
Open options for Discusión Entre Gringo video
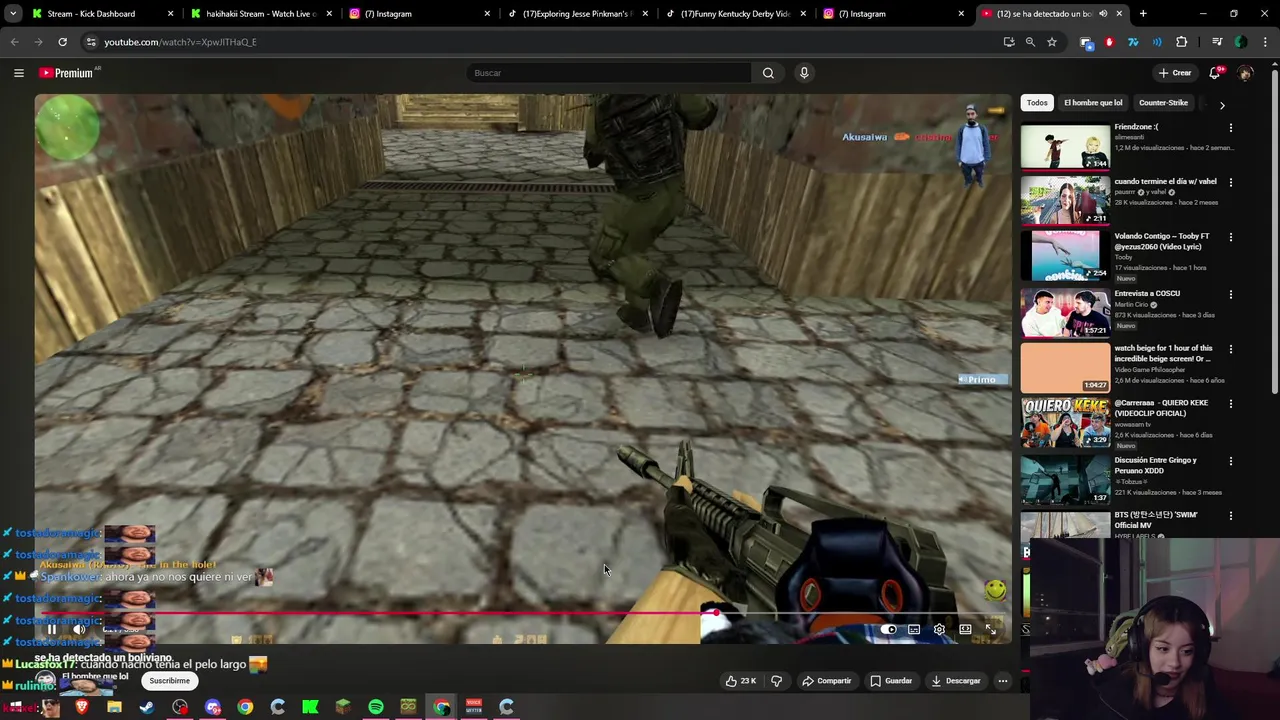tap(1231, 461)
